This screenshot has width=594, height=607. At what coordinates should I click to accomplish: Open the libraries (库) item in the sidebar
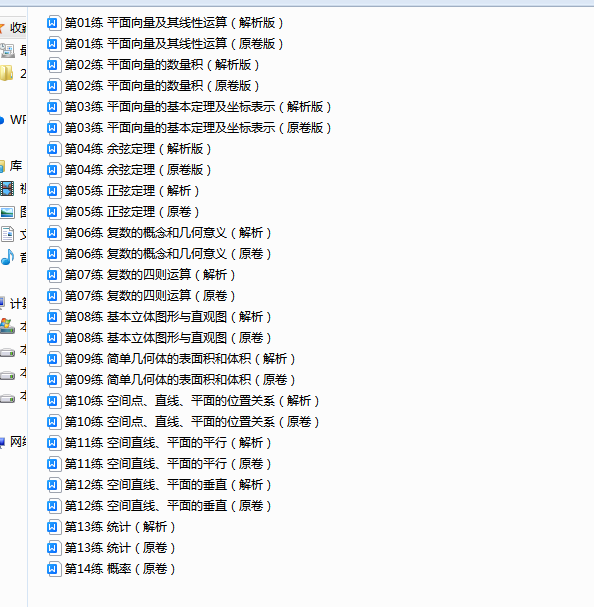pos(12,166)
